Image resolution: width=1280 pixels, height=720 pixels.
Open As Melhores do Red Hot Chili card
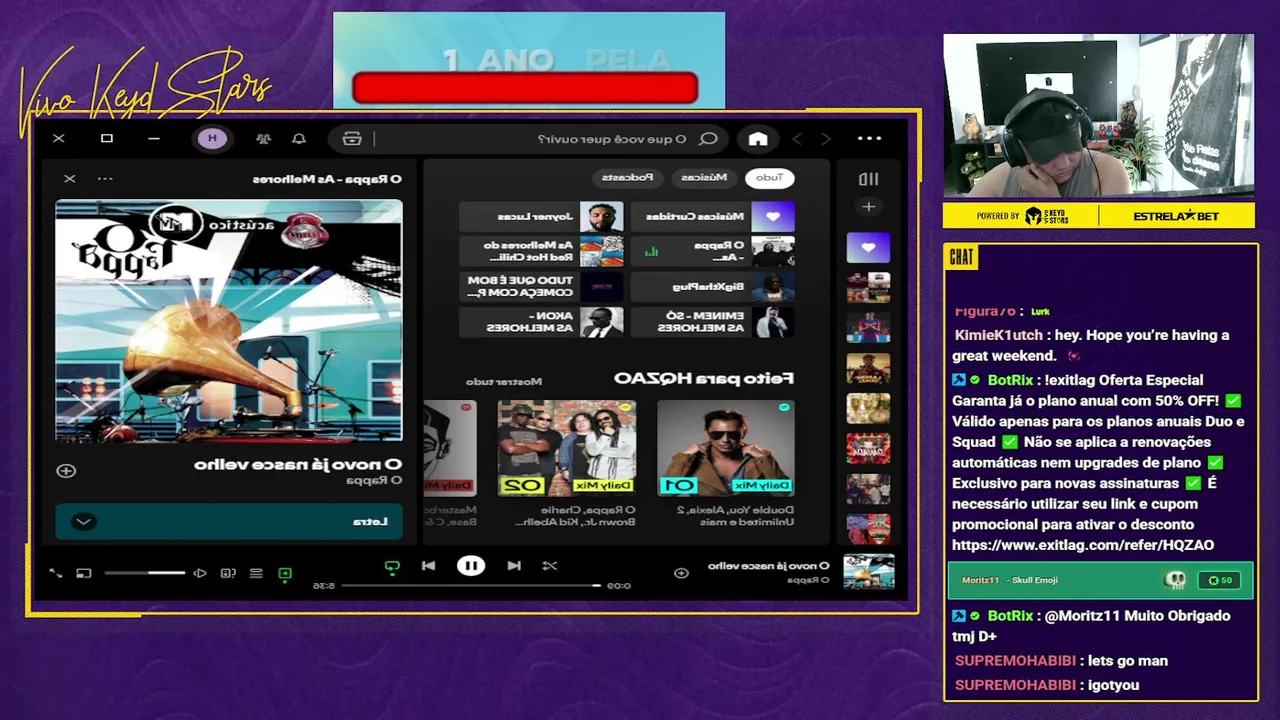coord(542,251)
